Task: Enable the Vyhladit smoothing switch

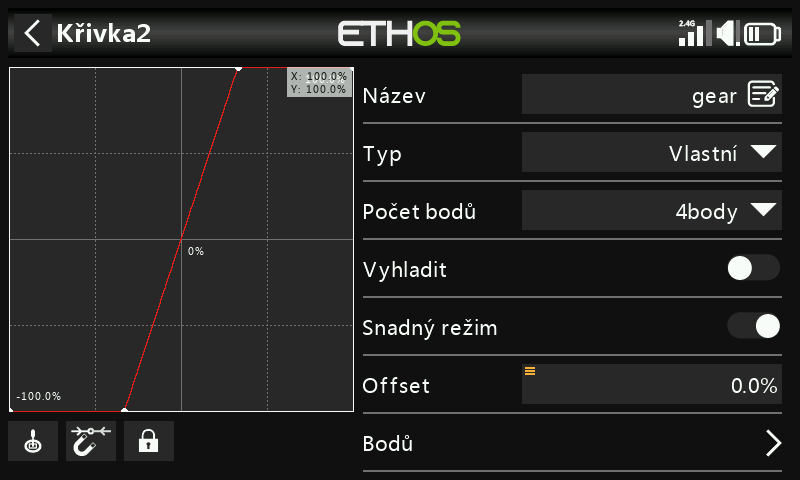Action: (x=753, y=268)
